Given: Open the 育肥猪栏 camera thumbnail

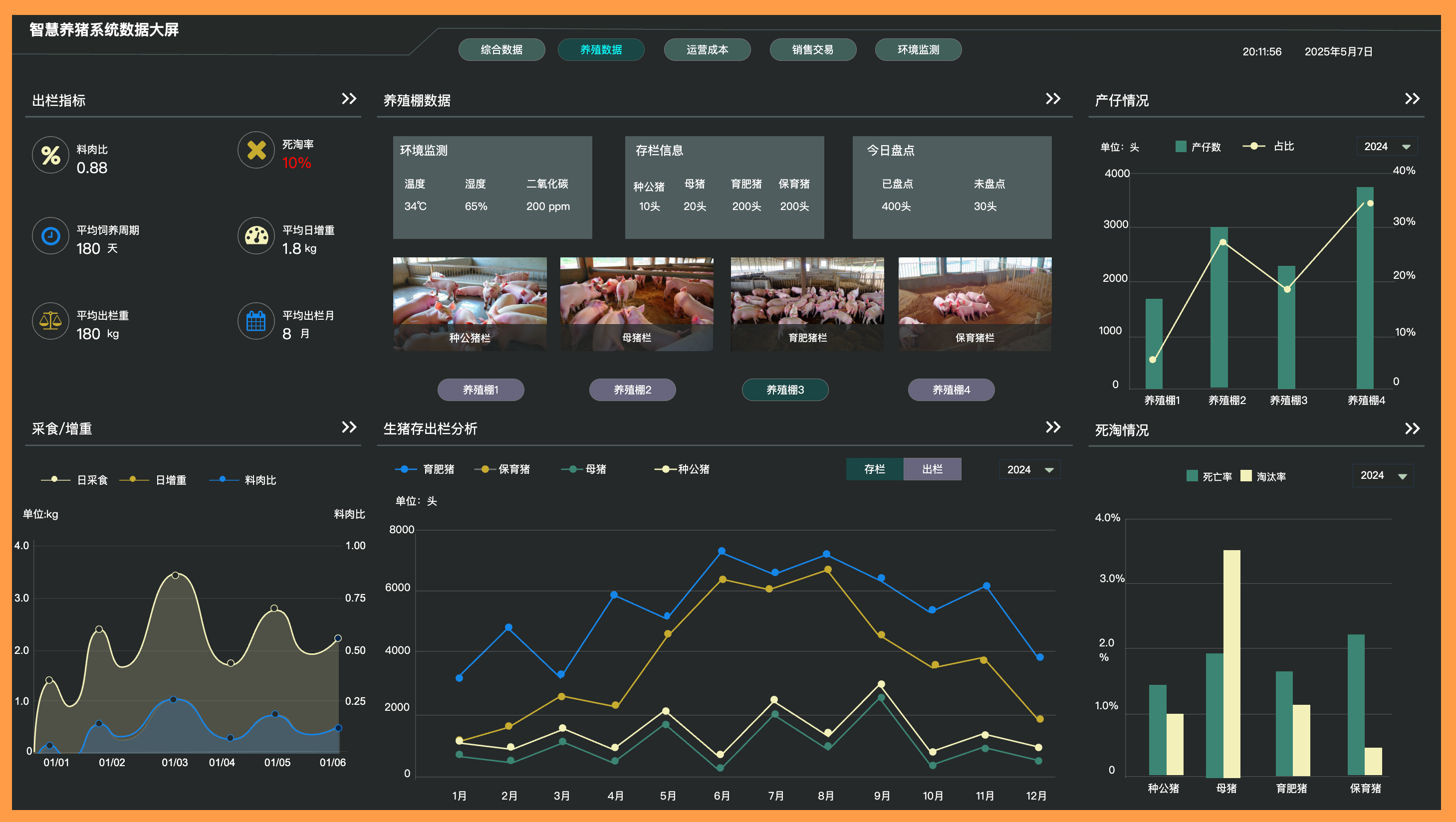Looking at the screenshot, I should pos(807,304).
